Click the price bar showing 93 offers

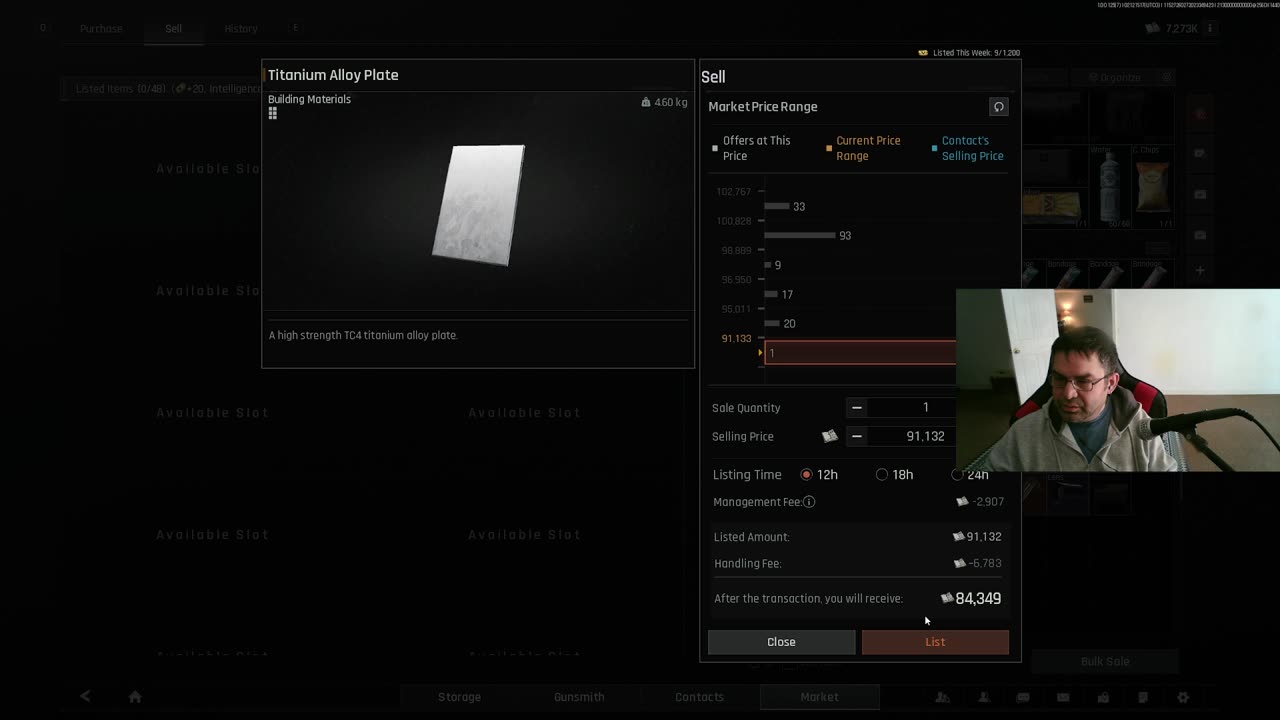(799, 236)
